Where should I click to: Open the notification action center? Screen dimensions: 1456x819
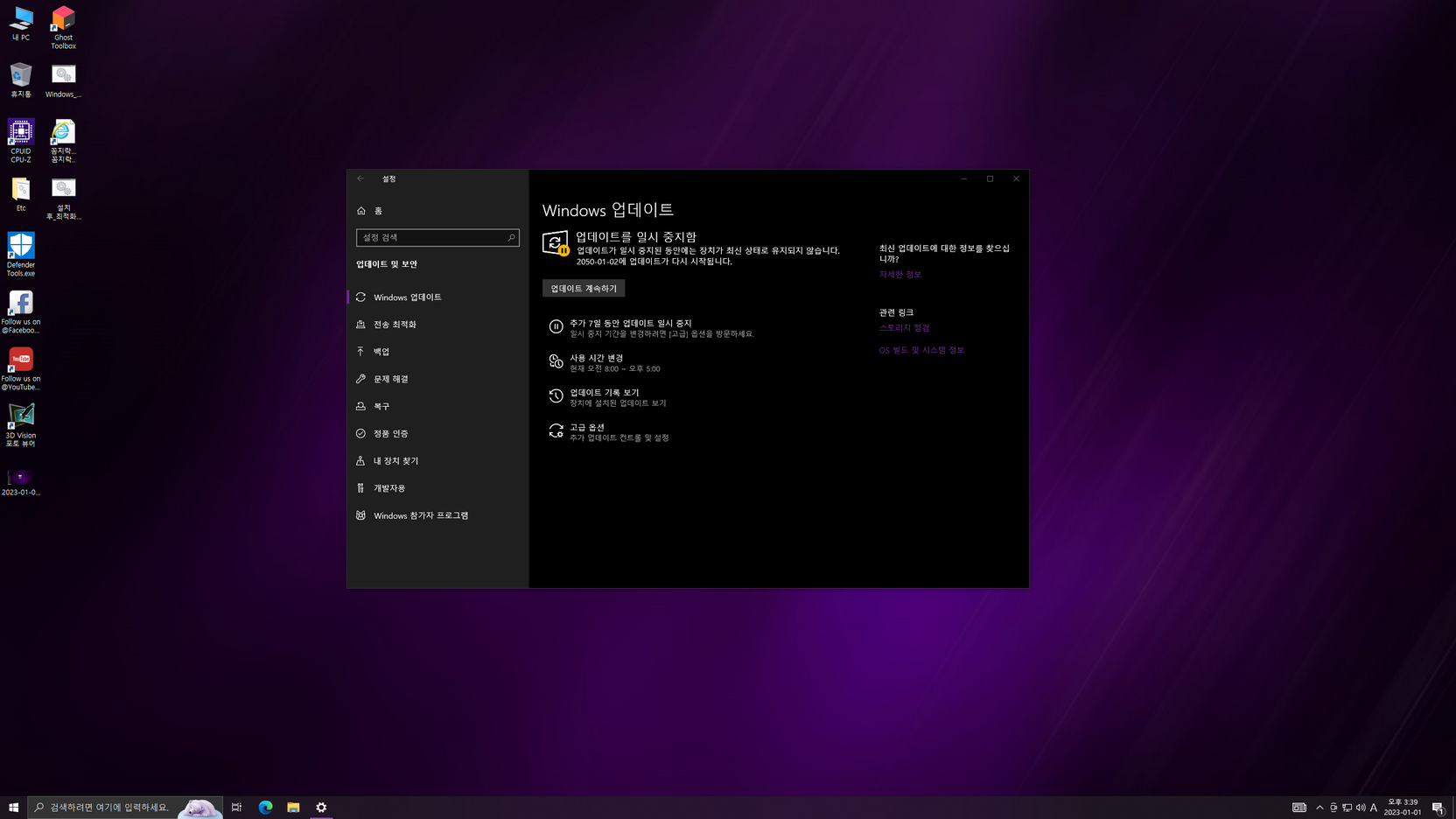(1438, 808)
